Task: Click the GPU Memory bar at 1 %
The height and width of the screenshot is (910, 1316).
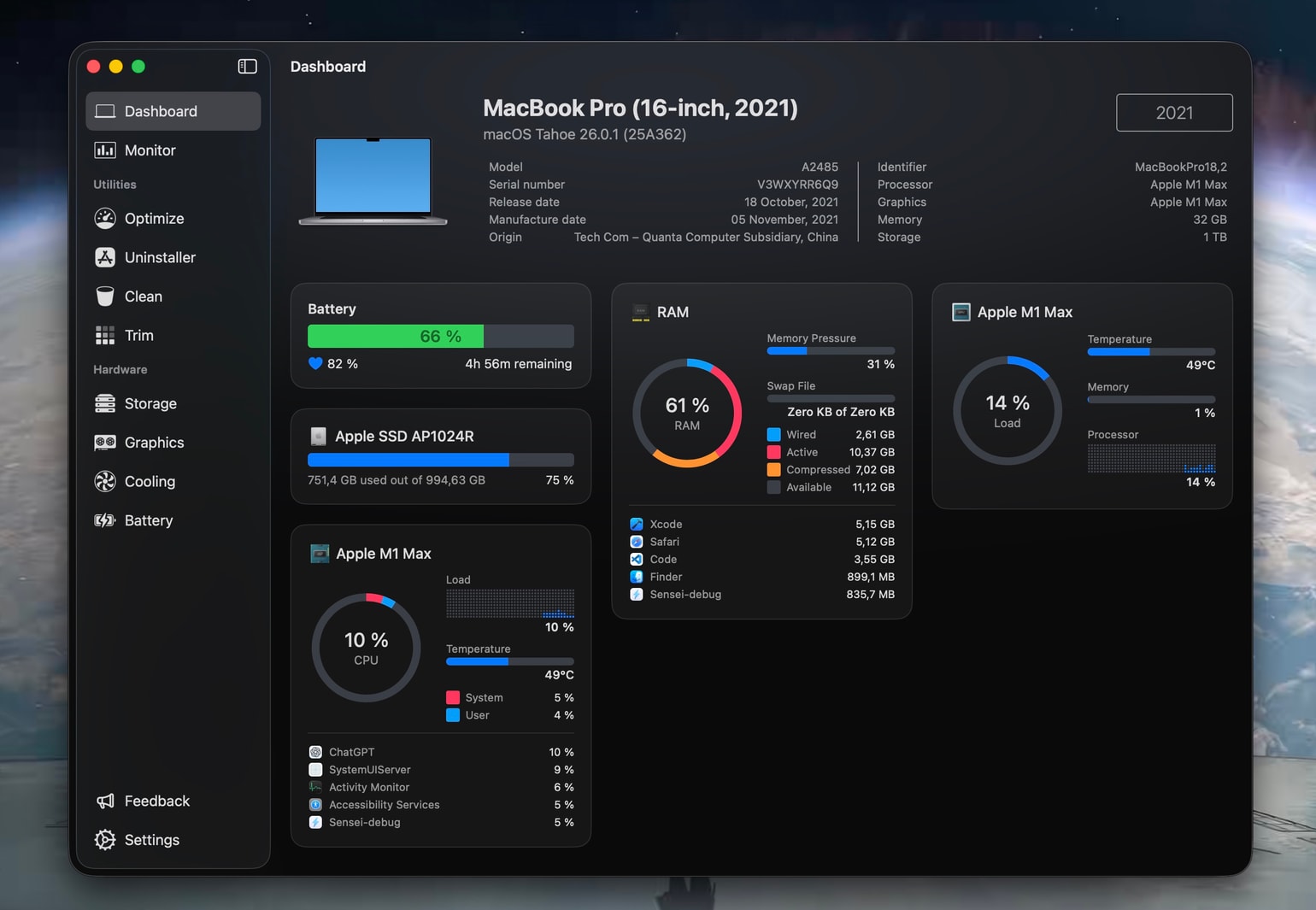Action: [1151, 399]
